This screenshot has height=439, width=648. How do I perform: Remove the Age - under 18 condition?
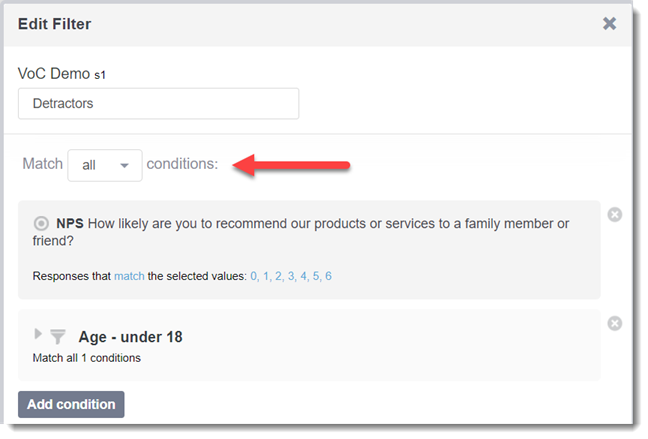pyautogui.click(x=615, y=323)
